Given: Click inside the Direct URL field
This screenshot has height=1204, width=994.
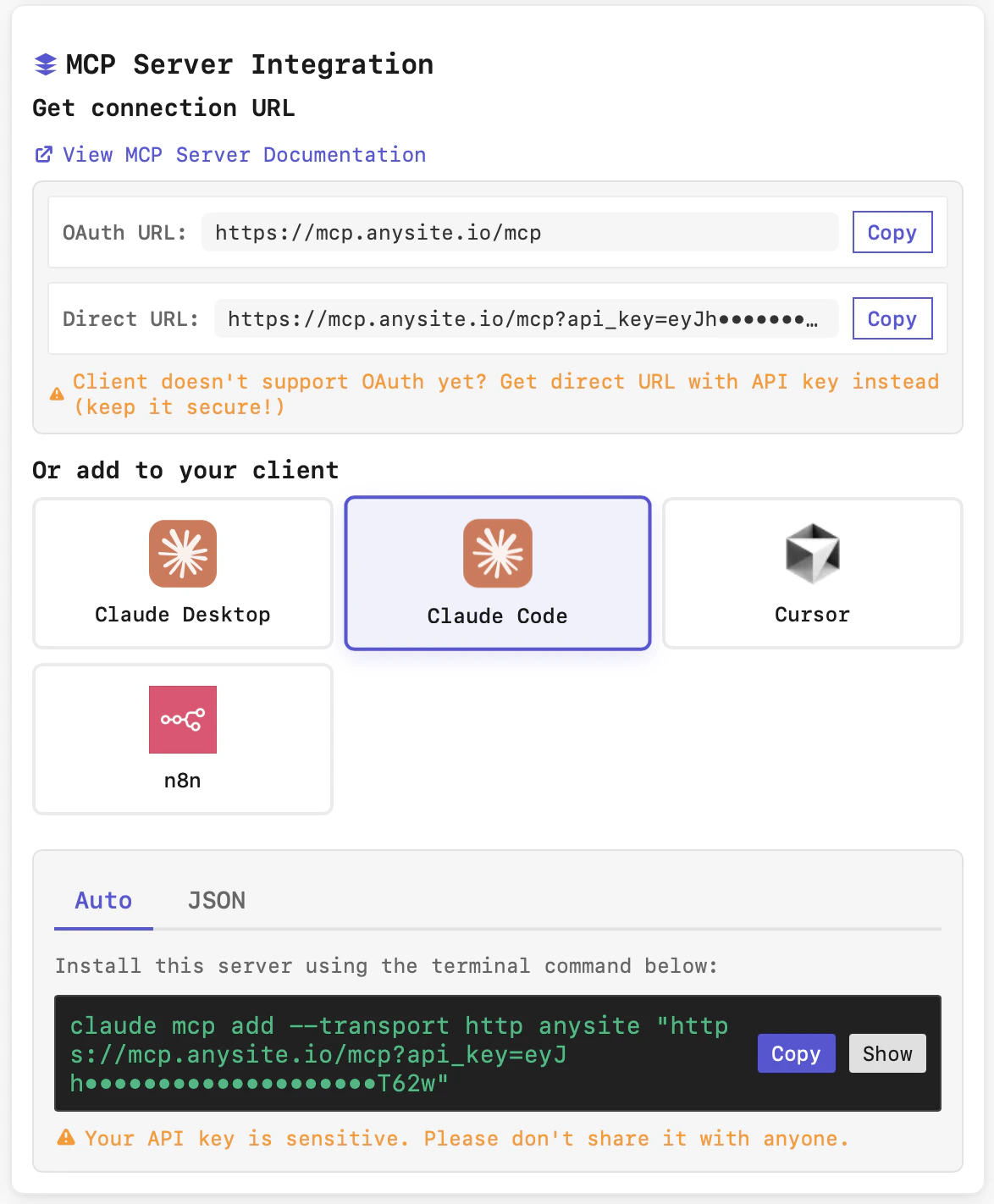Looking at the screenshot, I should (x=525, y=318).
